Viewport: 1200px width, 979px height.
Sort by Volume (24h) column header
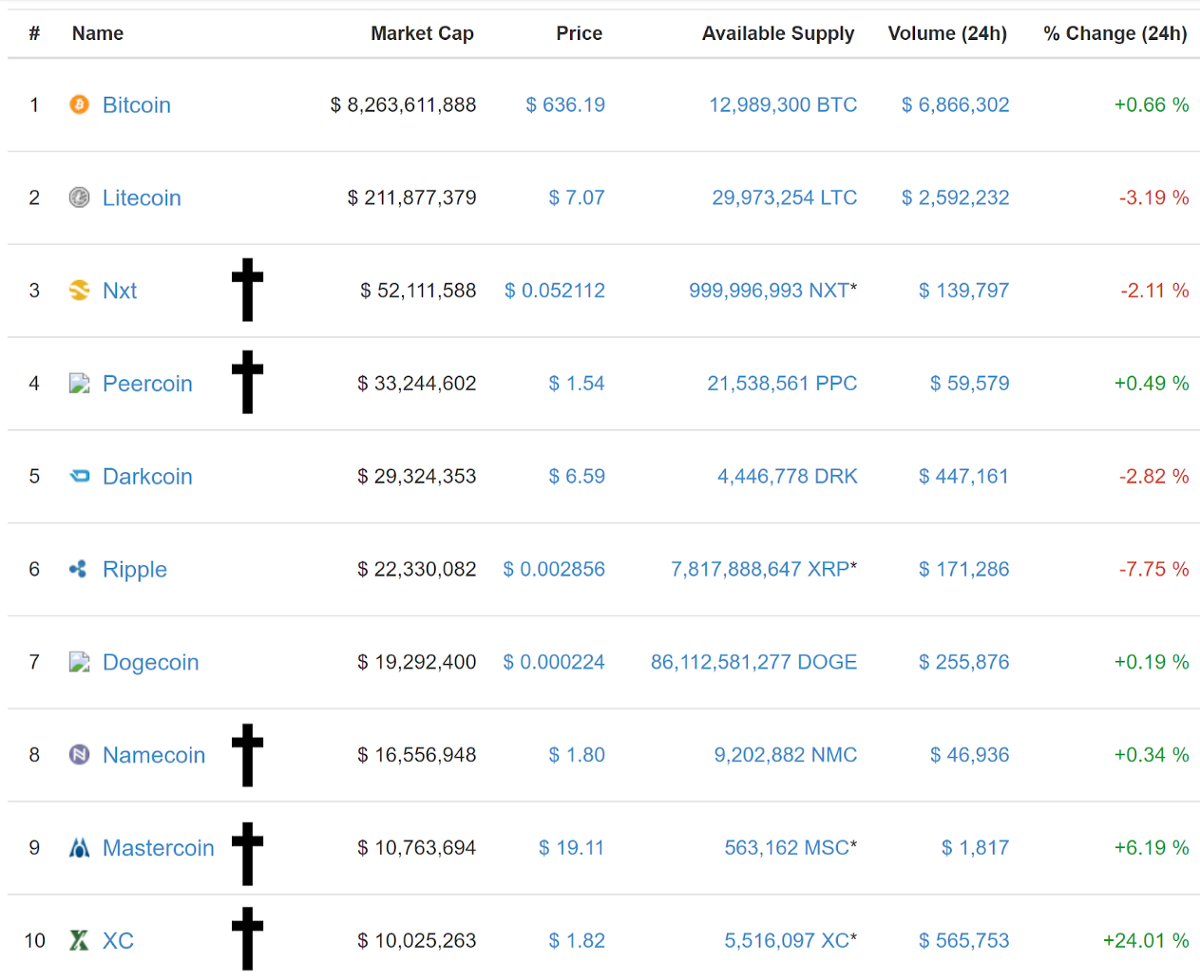click(947, 33)
